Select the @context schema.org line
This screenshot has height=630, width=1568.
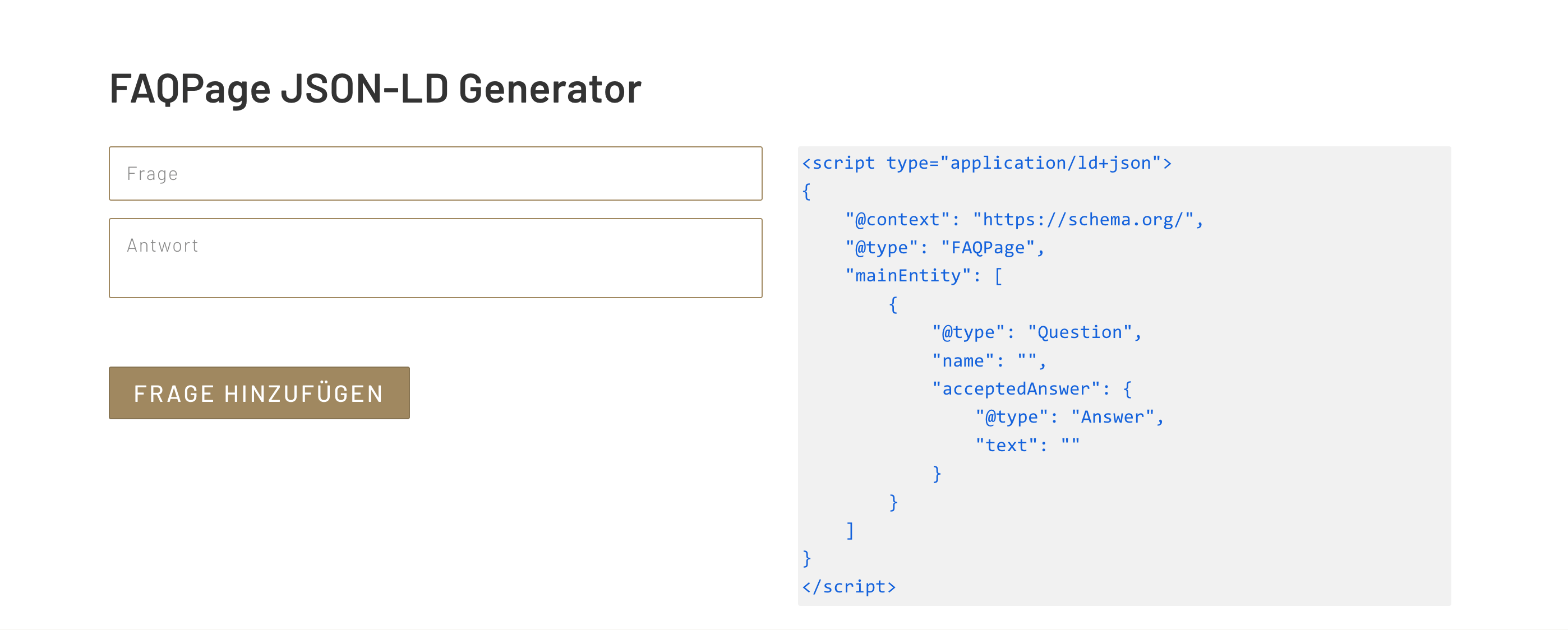(x=1024, y=220)
